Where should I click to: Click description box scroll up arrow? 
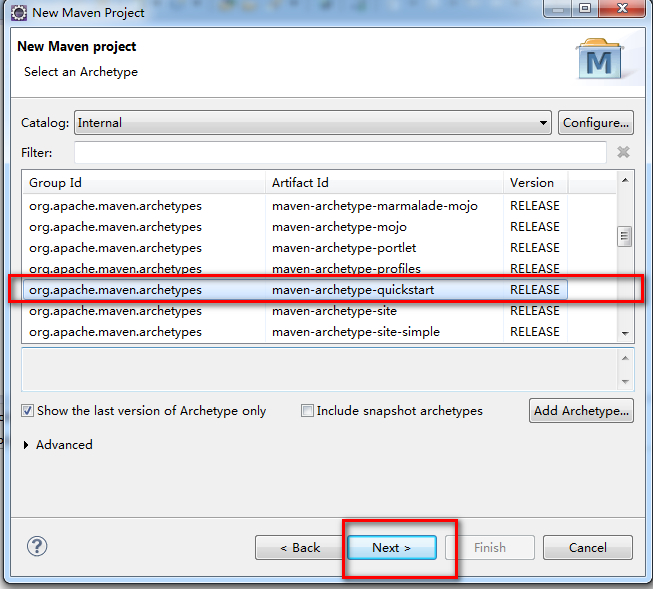coord(625,358)
